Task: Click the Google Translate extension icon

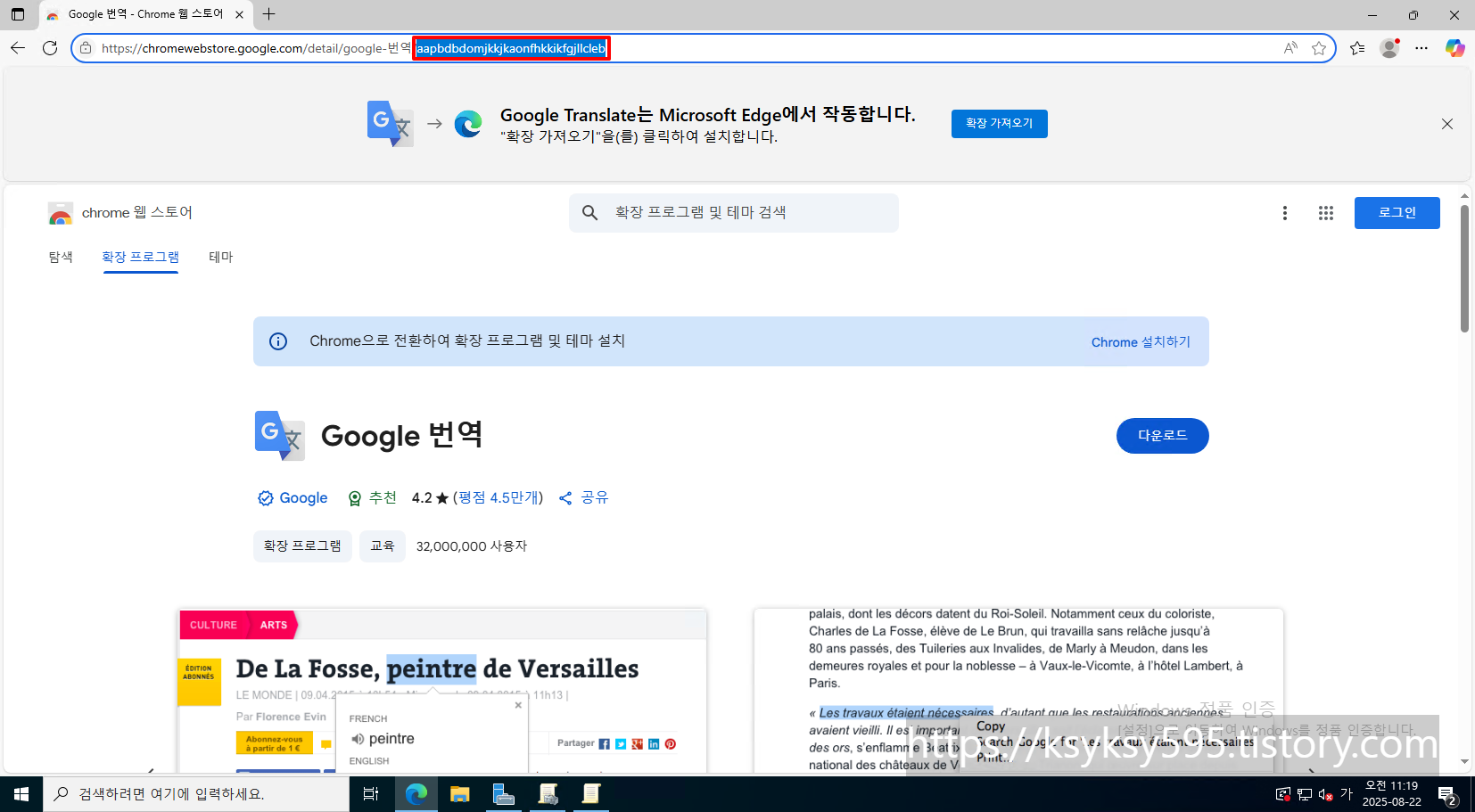Action: [x=280, y=436]
